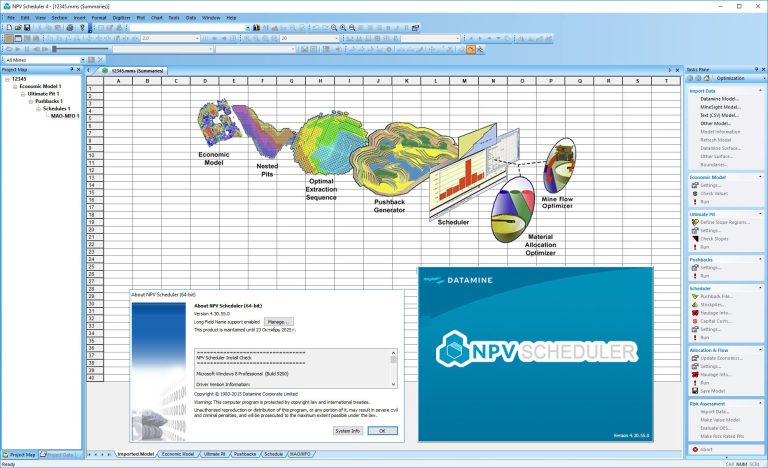Open the Project Map bottom tab
The image size is (768, 468).
pos(20,455)
